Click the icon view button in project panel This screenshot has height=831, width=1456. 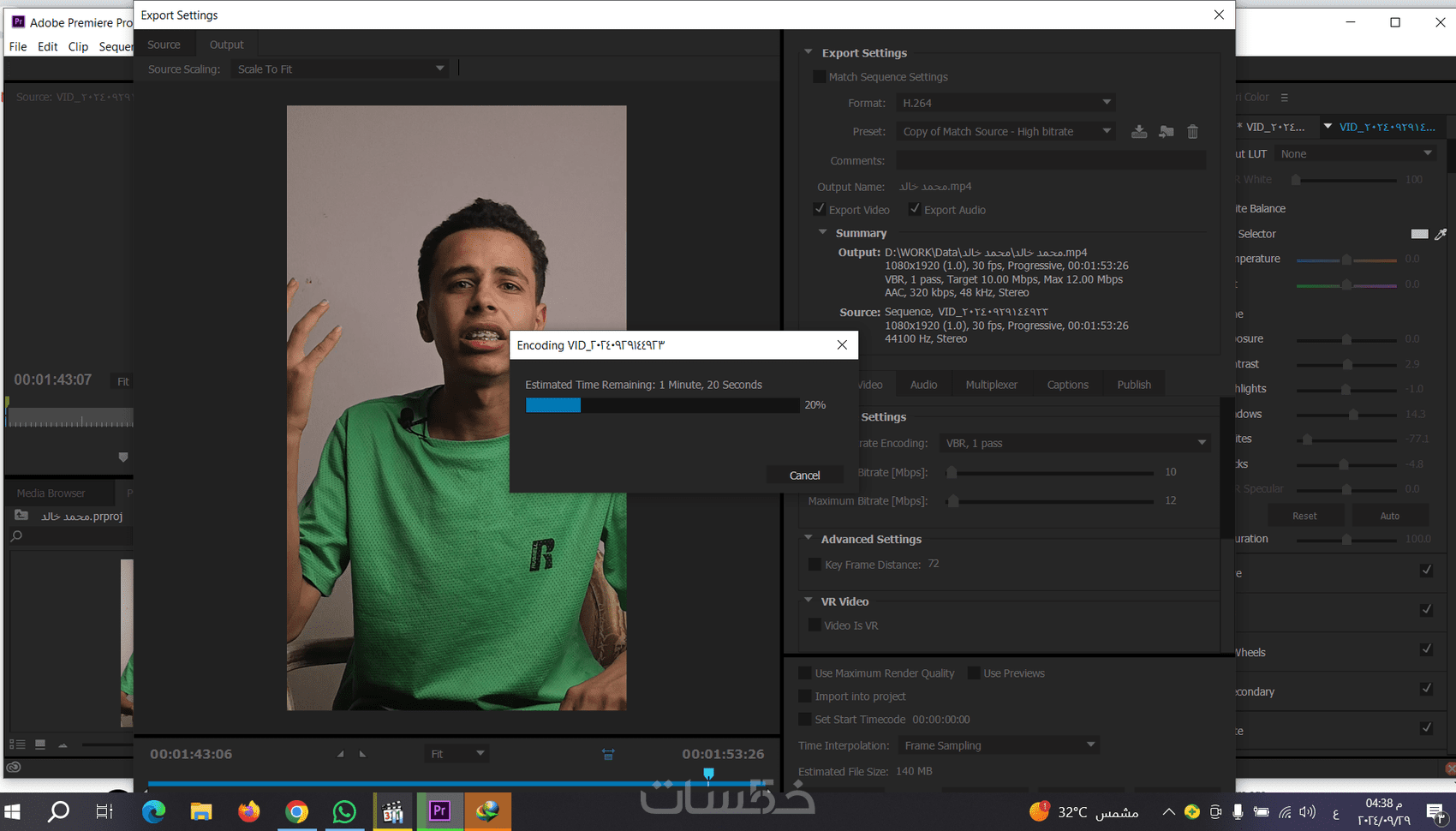coord(40,744)
